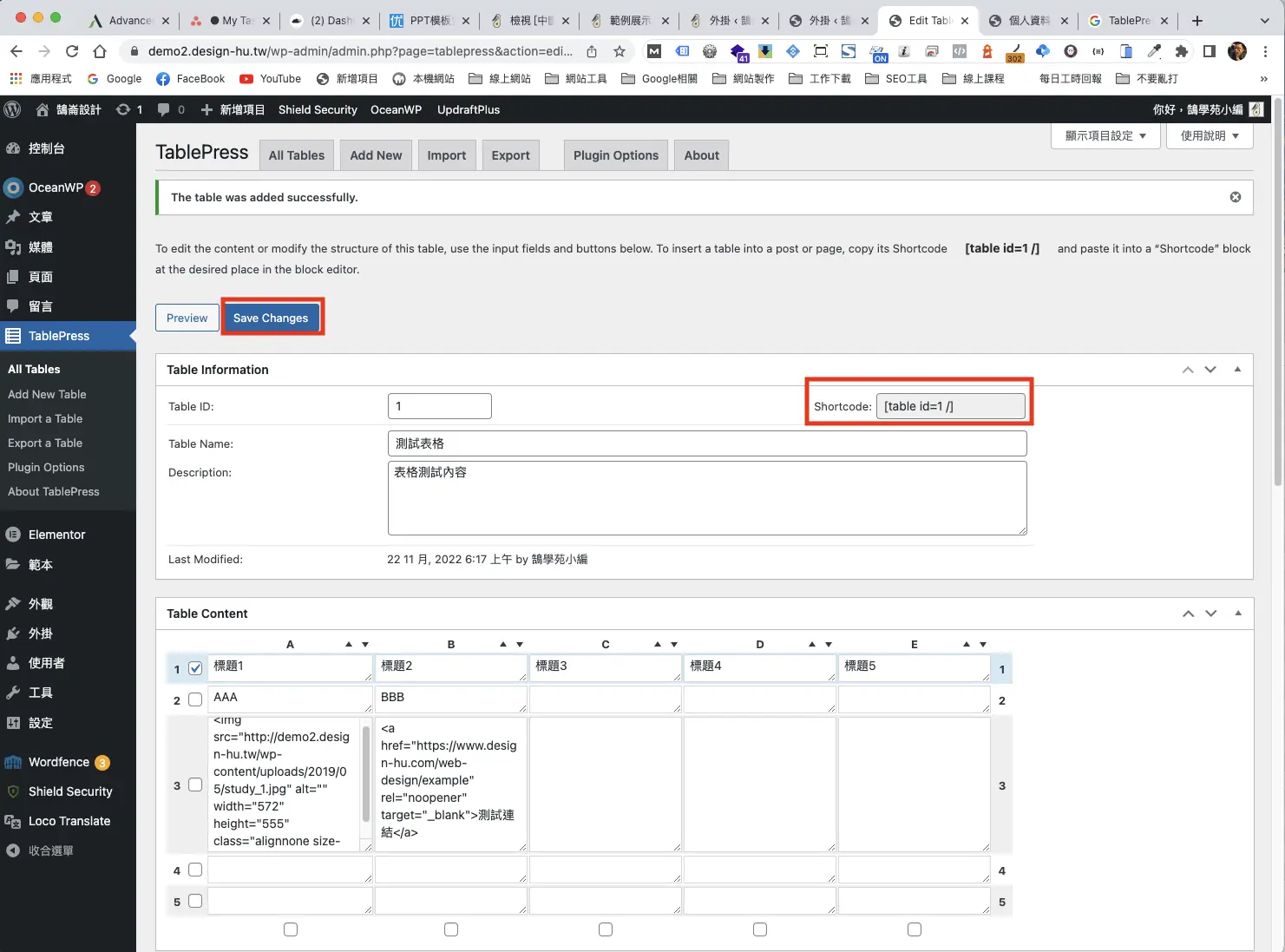Expand the 顯示項目設定 screen options dropdown
Viewport: 1285px width, 952px height.
1105,135
